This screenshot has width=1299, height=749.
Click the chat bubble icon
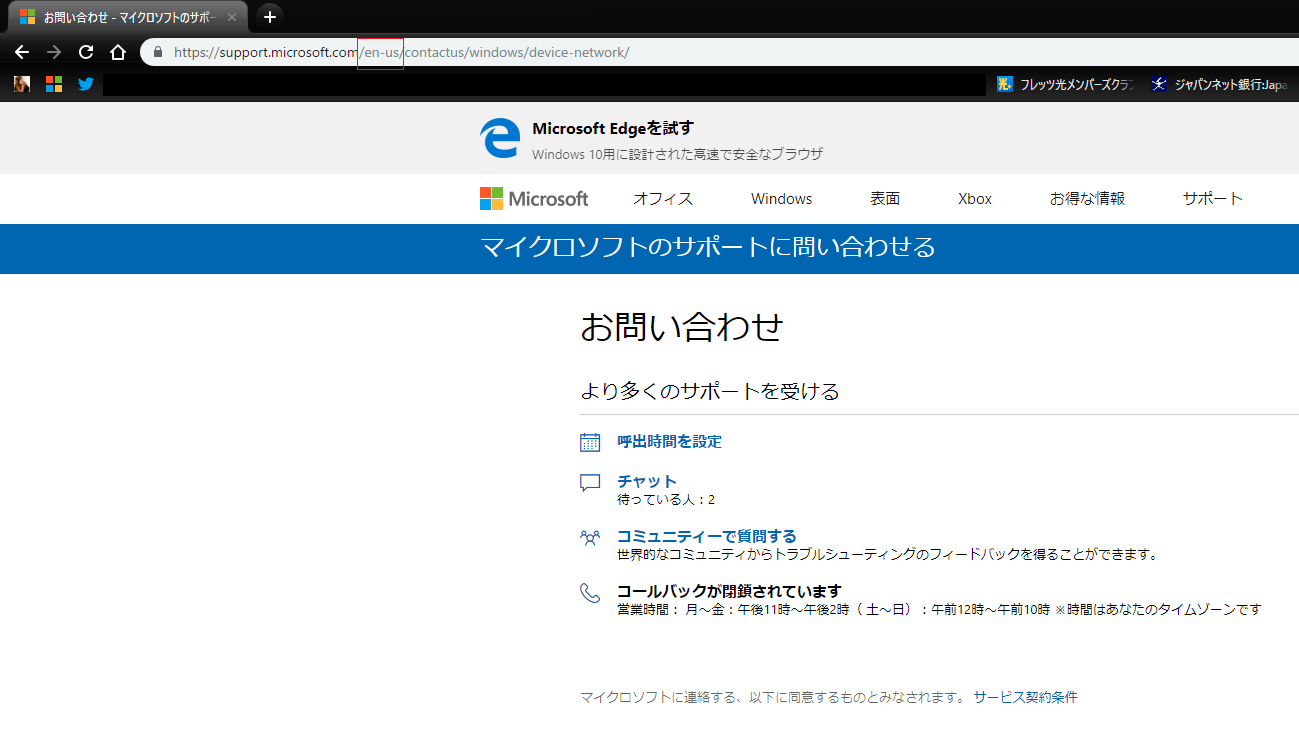590,483
